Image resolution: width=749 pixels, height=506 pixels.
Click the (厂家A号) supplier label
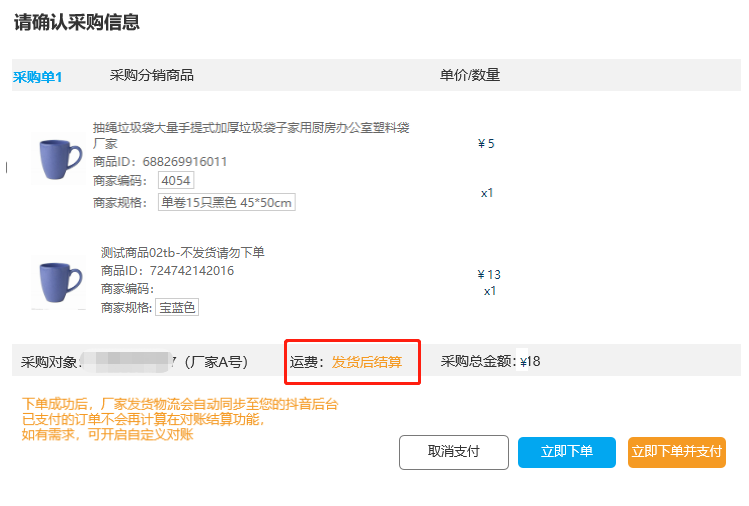[216, 362]
